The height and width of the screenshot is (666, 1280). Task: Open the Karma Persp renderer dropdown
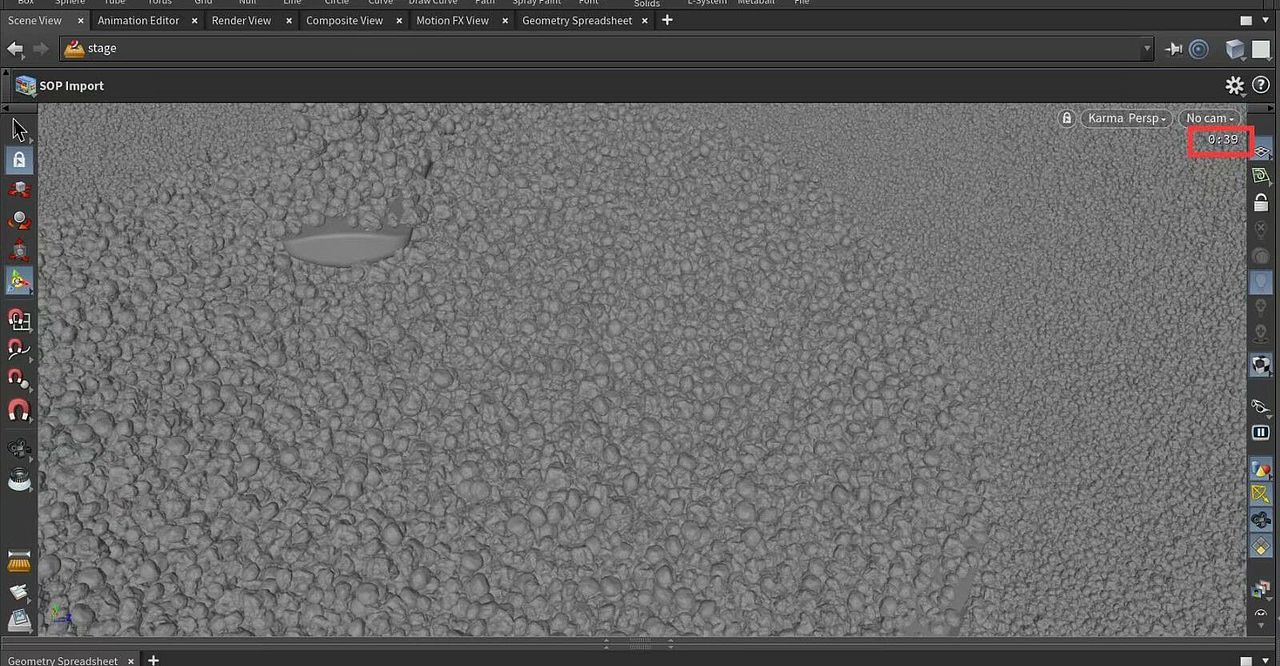(x=1126, y=118)
